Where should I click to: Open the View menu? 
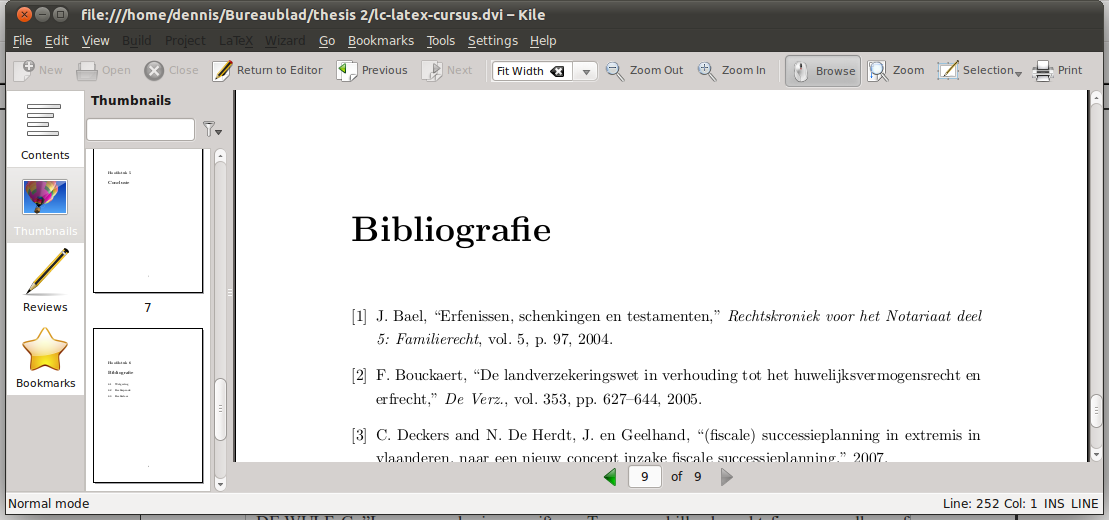(x=95, y=41)
